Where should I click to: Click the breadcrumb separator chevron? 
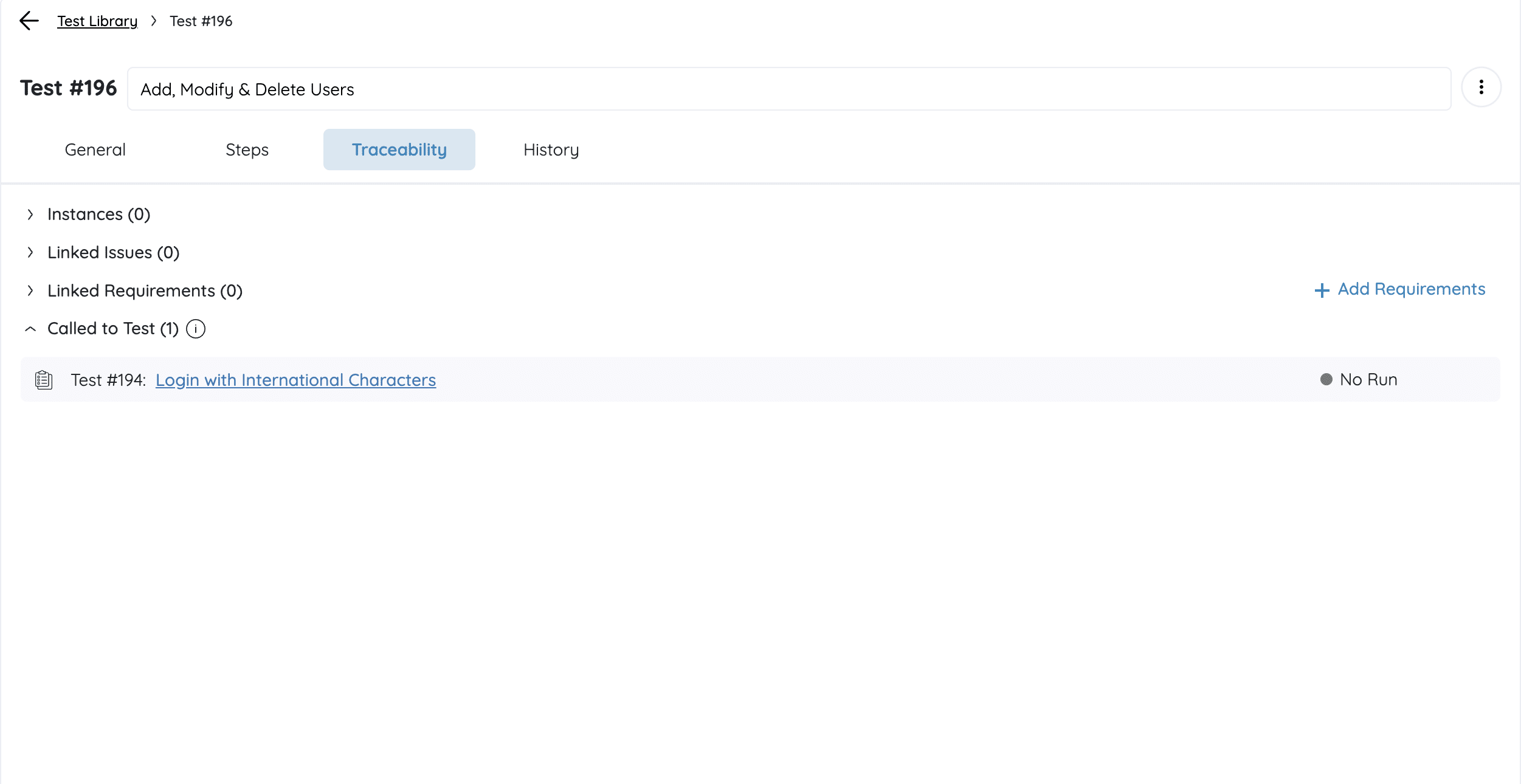click(x=154, y=21)
